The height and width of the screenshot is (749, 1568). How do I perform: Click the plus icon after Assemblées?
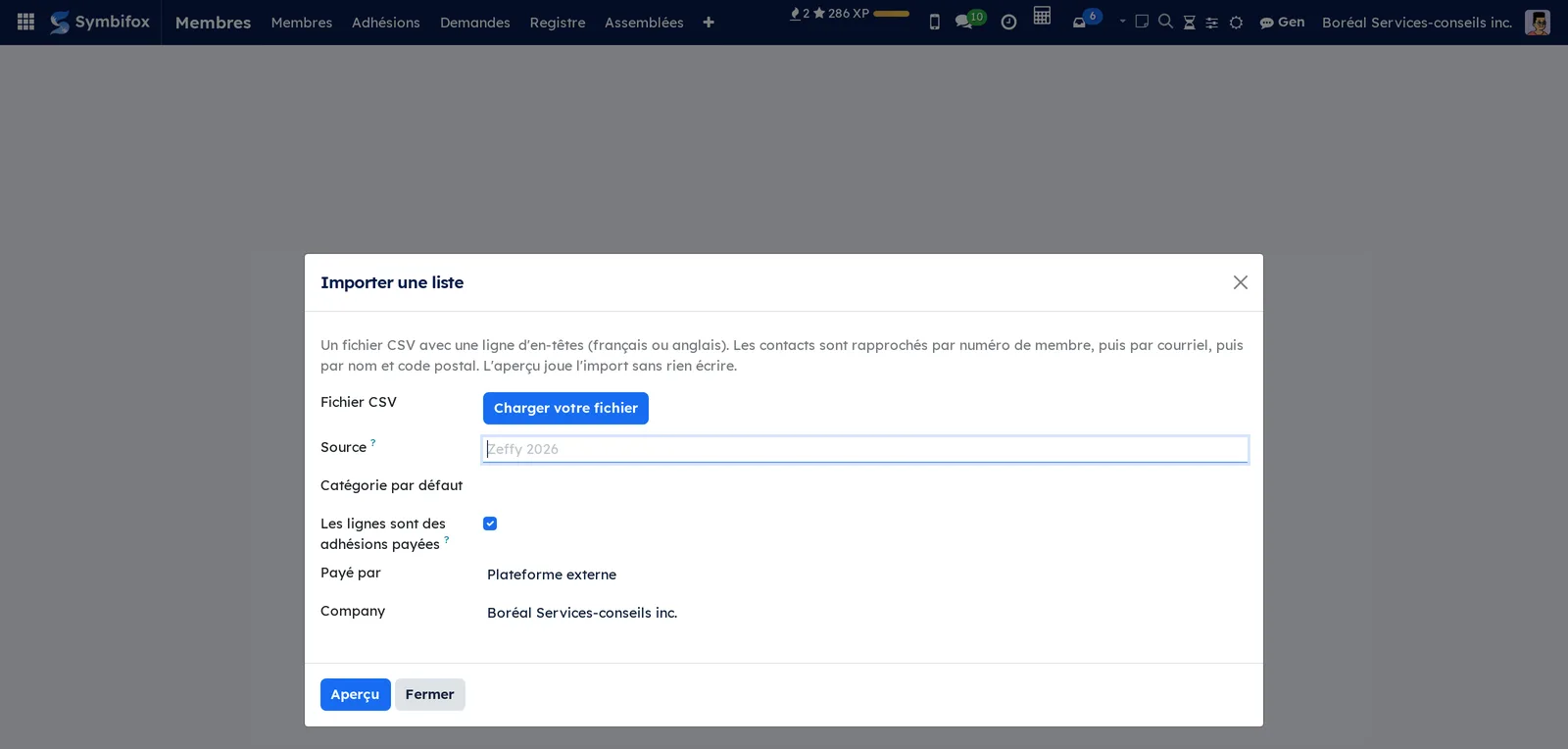pos(709,23)
